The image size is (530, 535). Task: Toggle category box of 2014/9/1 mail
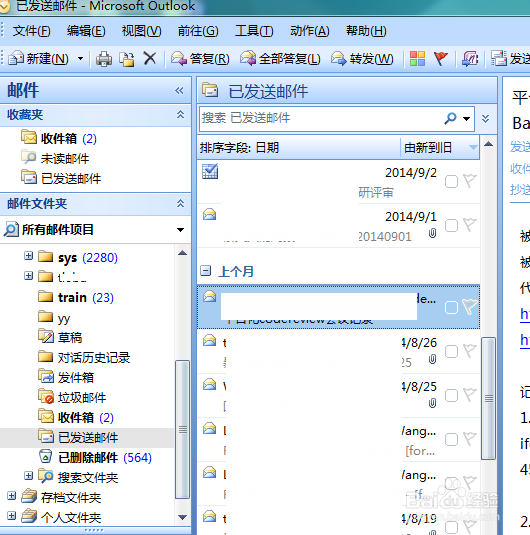pyautogui.click(x=451, y=226)
